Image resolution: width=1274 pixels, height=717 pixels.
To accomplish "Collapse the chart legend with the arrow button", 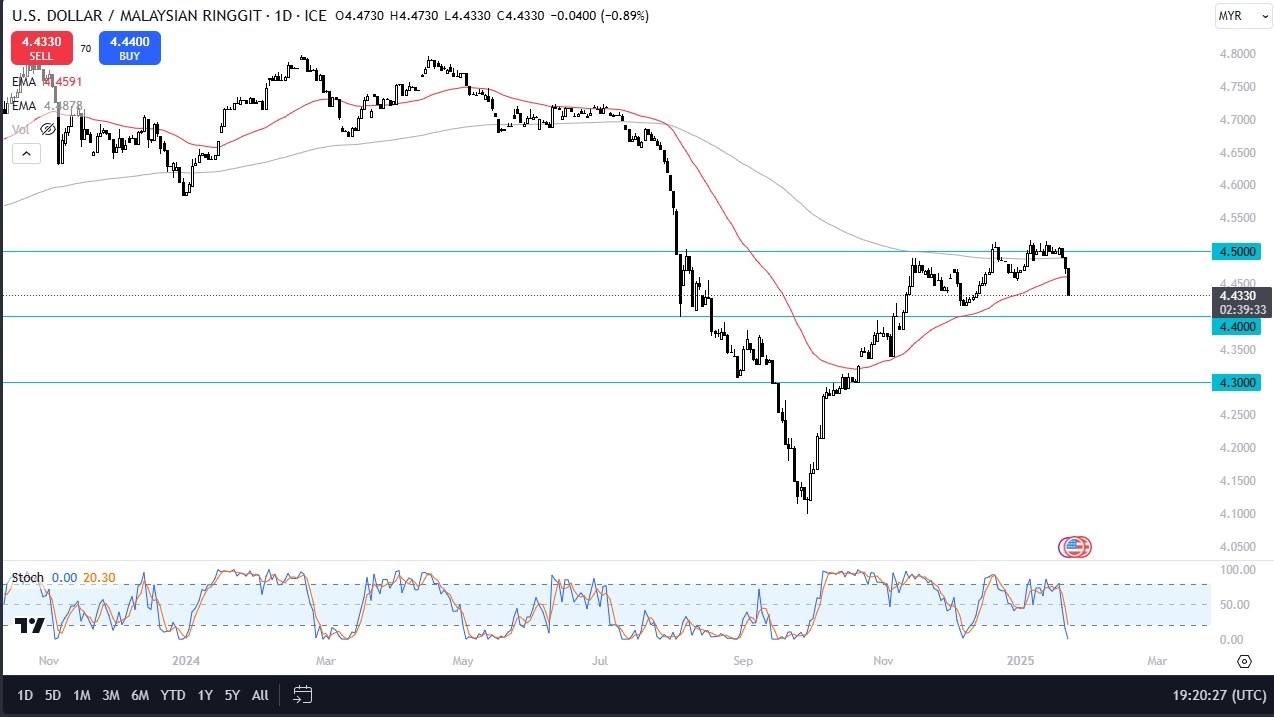I will pyautogui.click(x=25, y=153).
